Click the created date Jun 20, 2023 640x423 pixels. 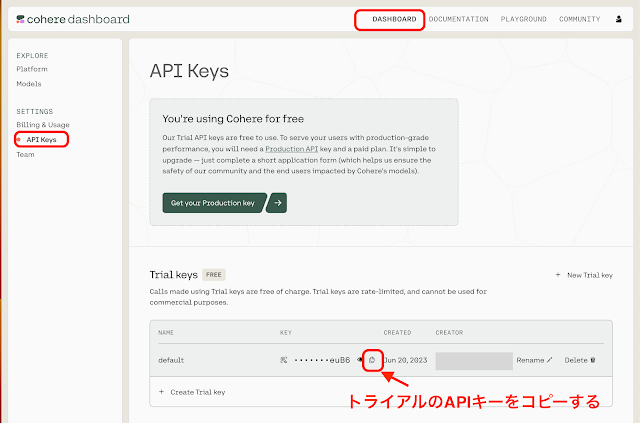[405, 360]
